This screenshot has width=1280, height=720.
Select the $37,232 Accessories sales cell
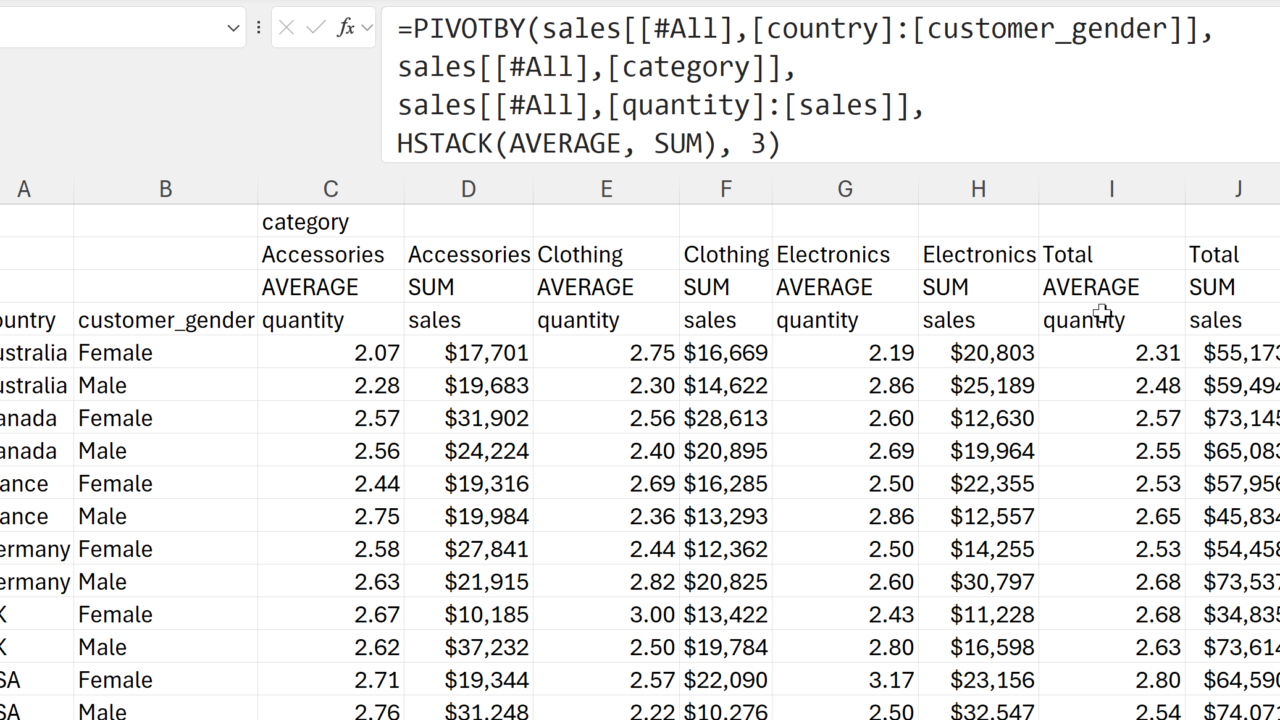[x=468, y=647]
